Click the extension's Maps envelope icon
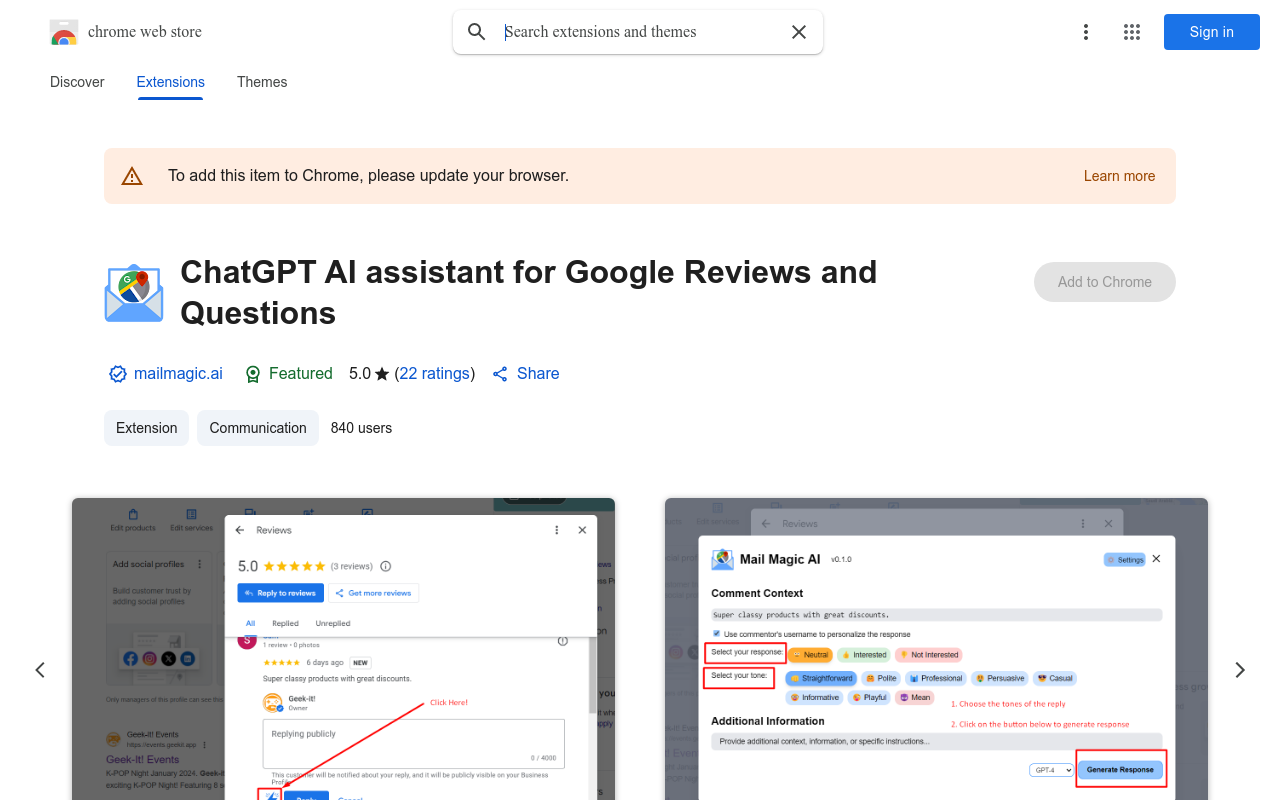Screen dimensions: 1280x800 [134, 293]
